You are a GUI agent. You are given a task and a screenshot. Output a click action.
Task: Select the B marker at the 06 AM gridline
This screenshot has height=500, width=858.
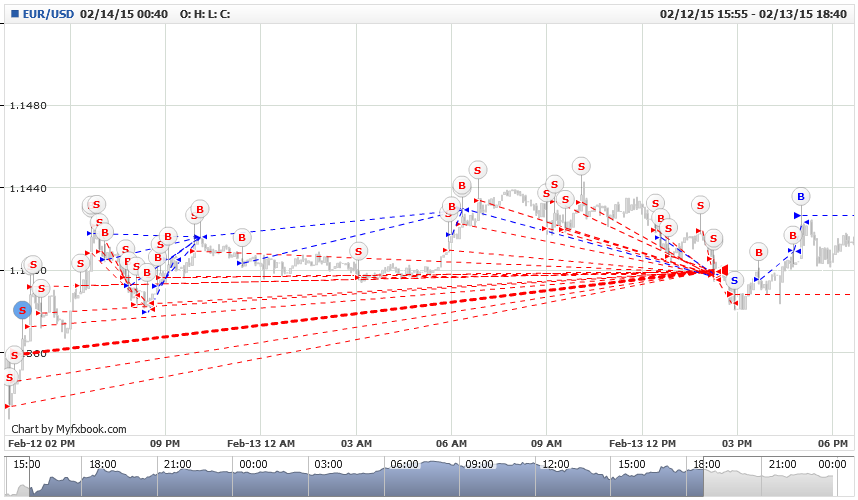(452, 207)
